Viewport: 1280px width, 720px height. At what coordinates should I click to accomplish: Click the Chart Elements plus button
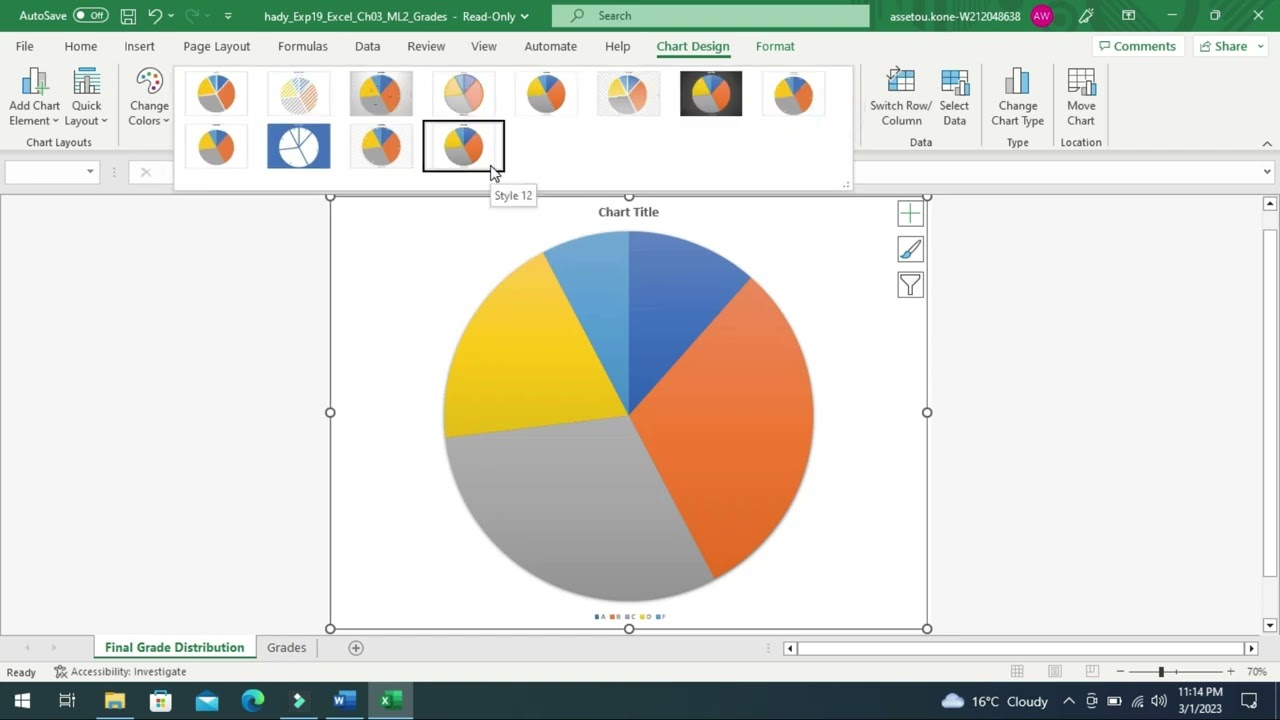click(910, 213)
